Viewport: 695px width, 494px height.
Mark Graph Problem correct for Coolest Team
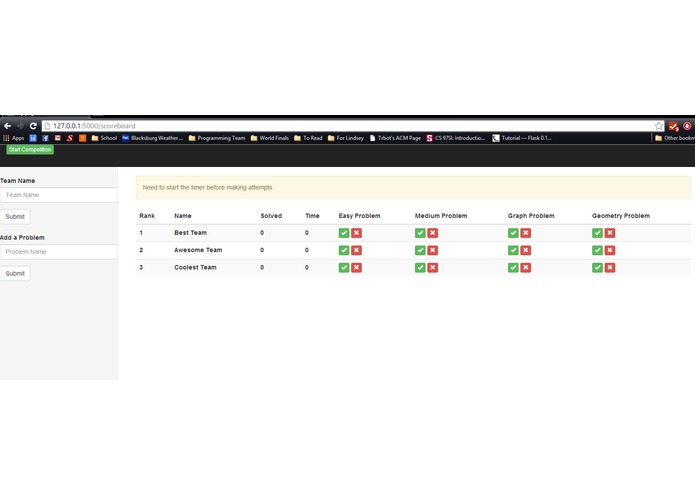coord(513,268)
